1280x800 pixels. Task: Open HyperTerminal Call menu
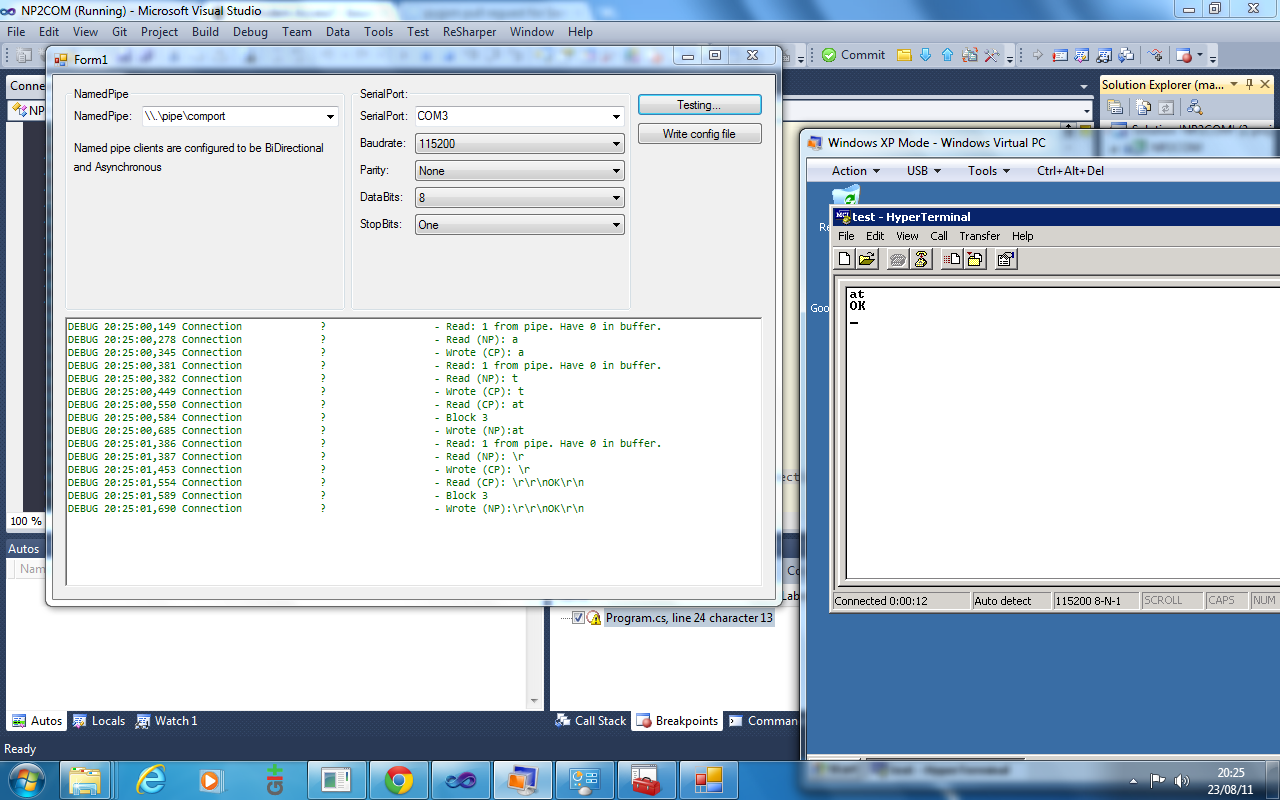tap(939, 236)
